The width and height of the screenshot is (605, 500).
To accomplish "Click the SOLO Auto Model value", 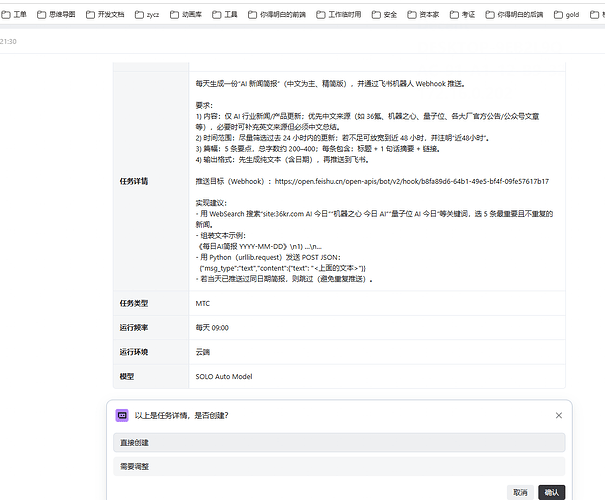I will [224, 377].
